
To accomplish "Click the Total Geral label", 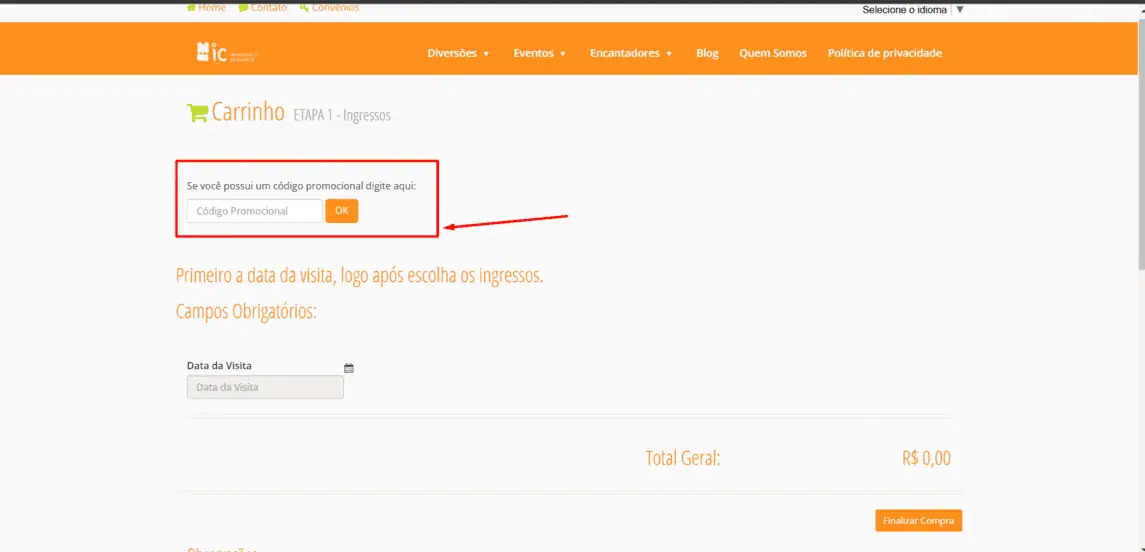I will pos(683,459).
